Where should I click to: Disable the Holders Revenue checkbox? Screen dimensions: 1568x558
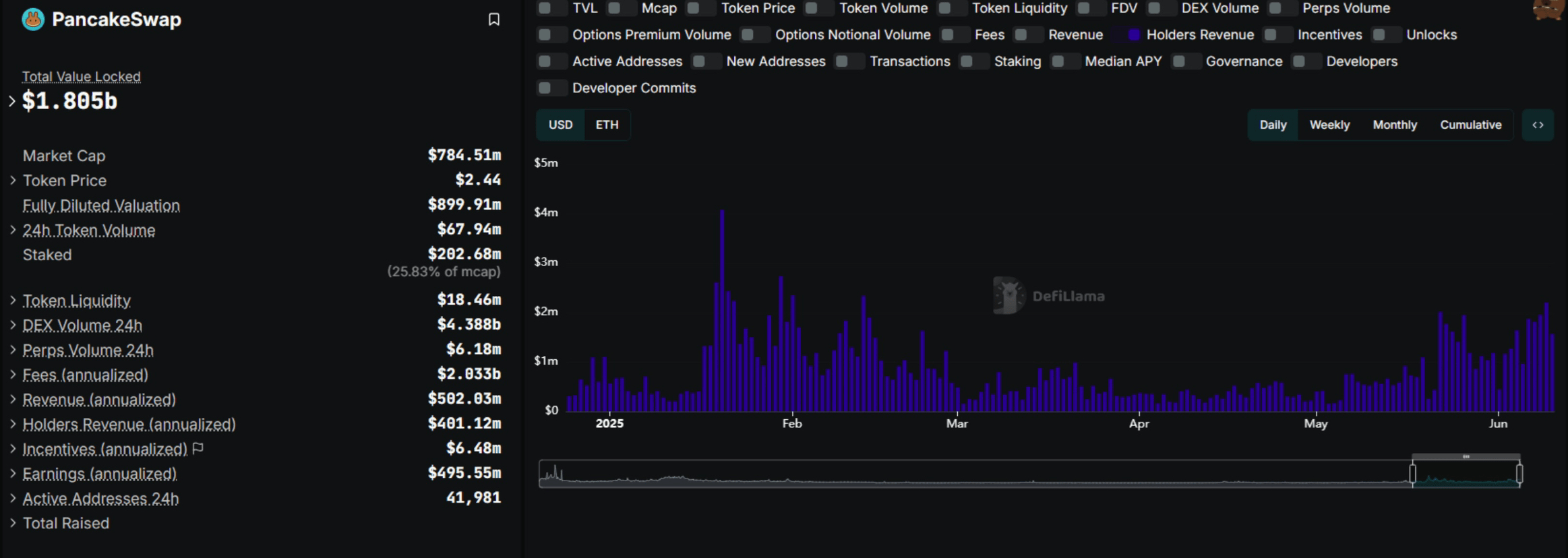point(1133,34)
